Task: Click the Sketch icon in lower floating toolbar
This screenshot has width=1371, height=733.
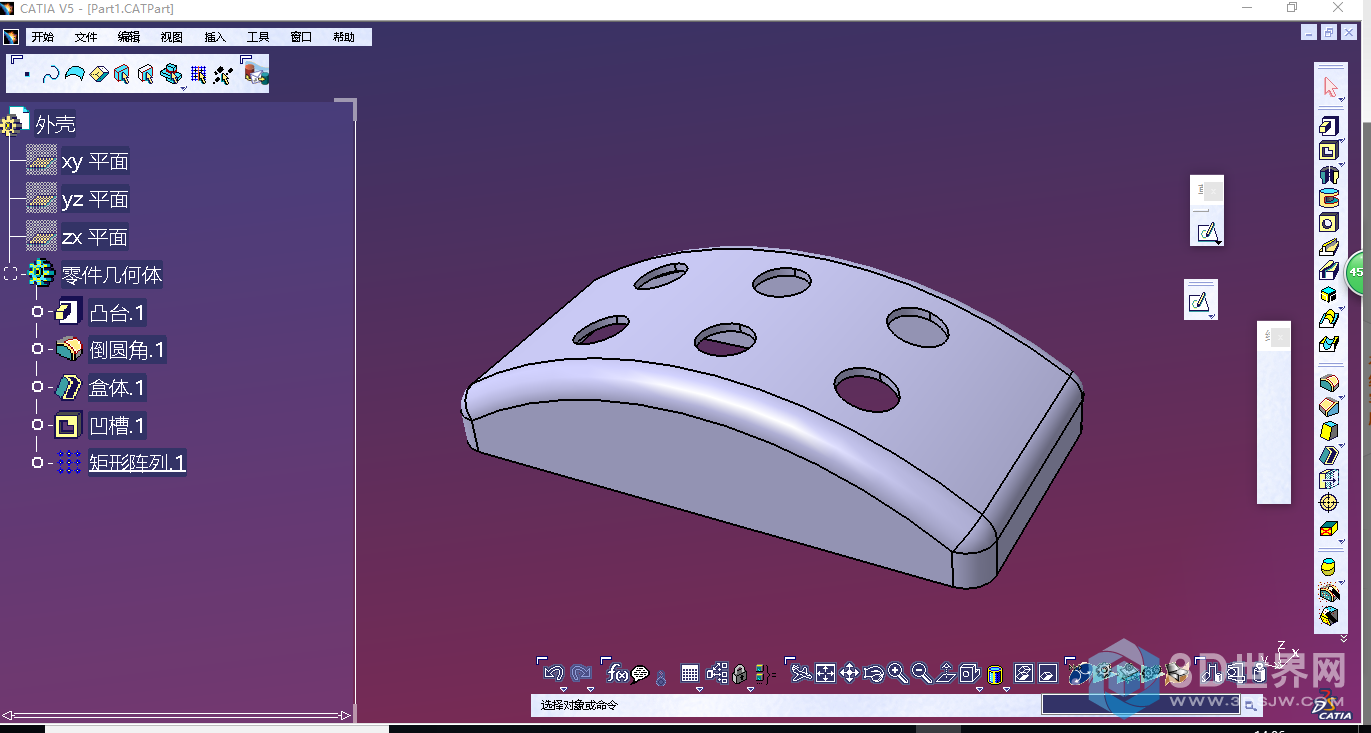Action: [x=1200, y=302]
